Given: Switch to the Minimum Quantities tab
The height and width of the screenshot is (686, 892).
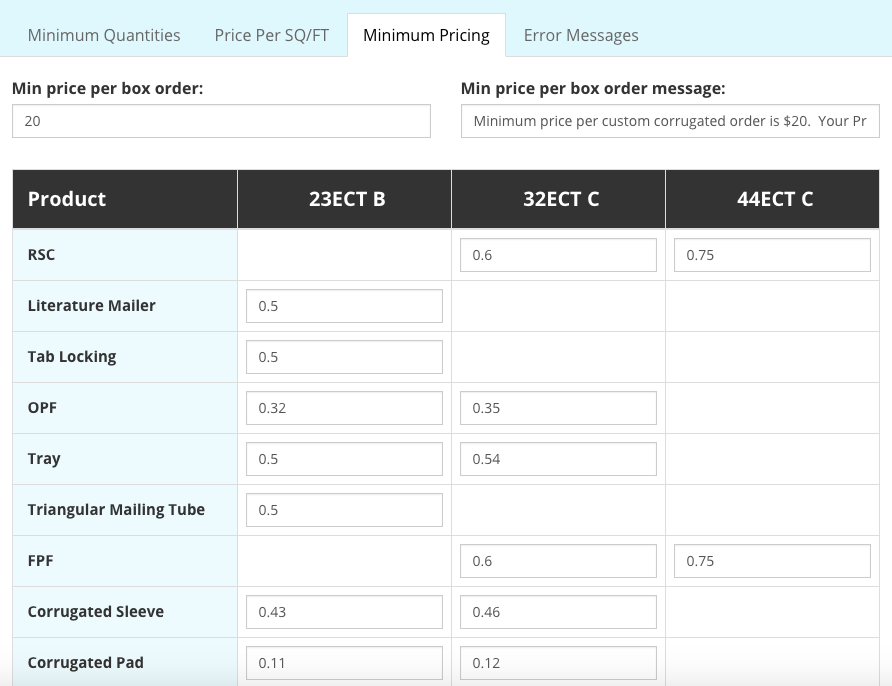Looking at the screenshot, I should (x=104, y=35).
